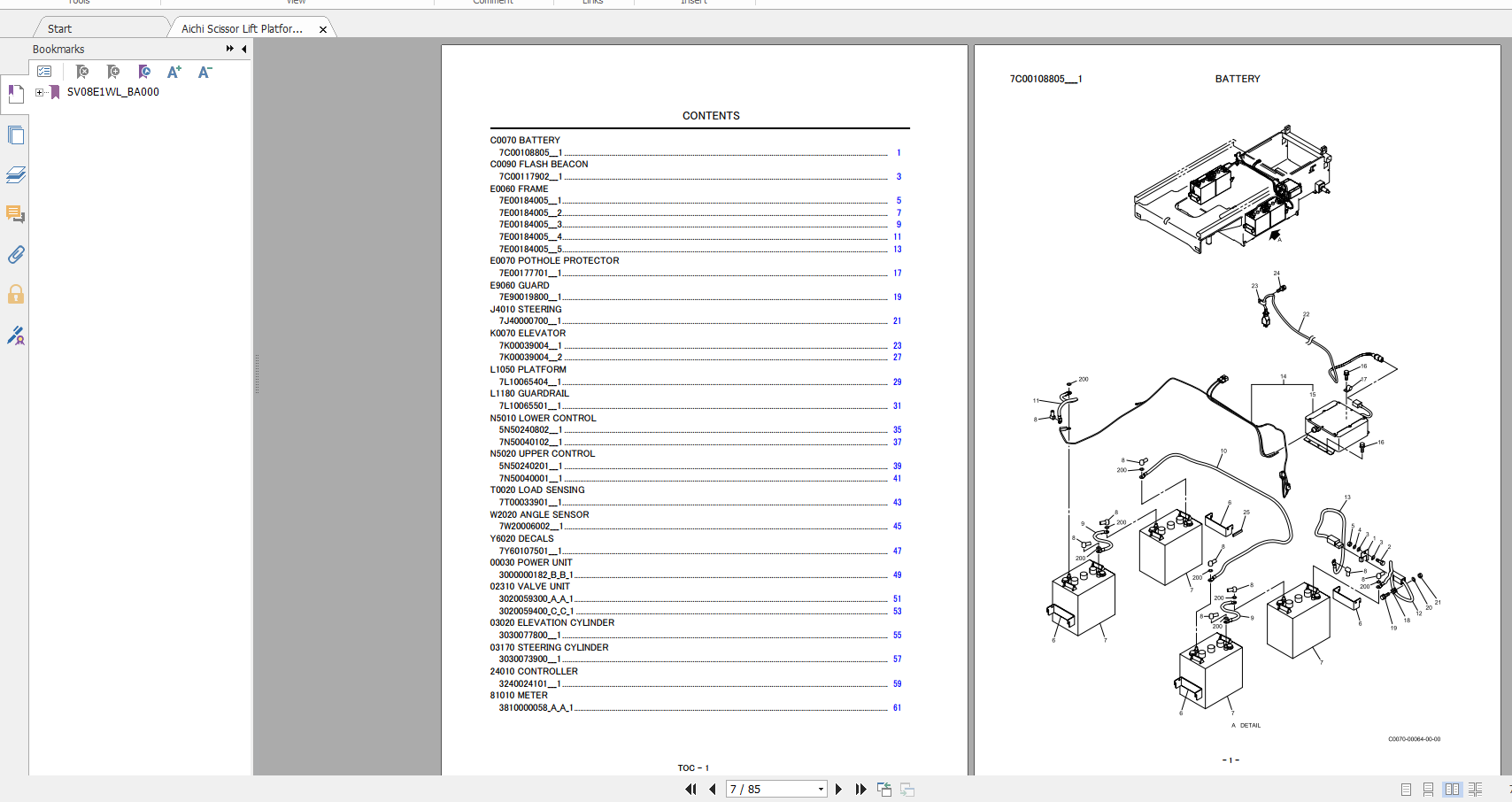Open the page number dropdown
1512x802 pixels.
(x=821, y=789)
